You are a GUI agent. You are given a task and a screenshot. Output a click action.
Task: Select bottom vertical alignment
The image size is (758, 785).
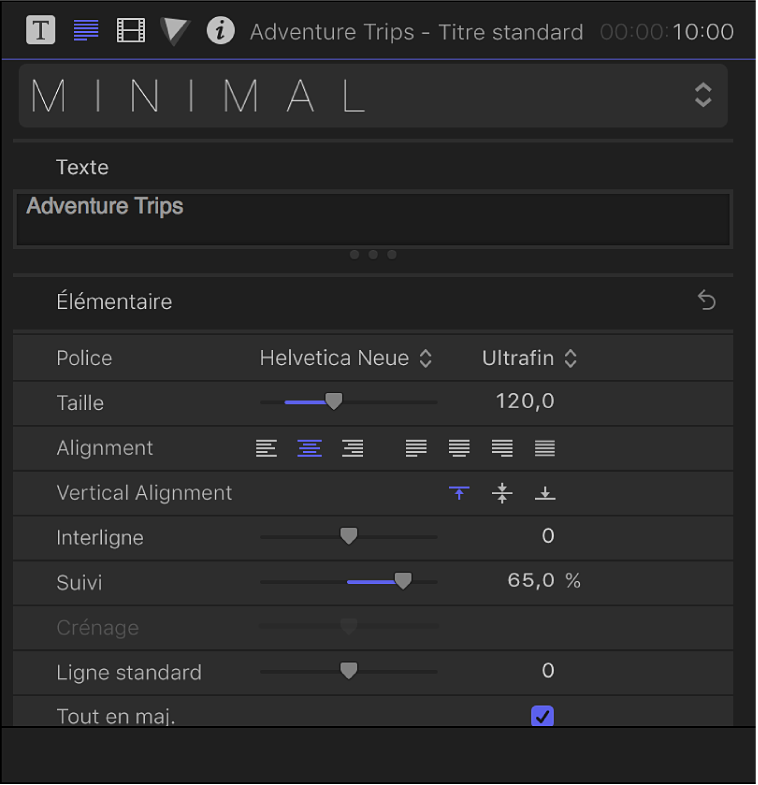(545, 493)
